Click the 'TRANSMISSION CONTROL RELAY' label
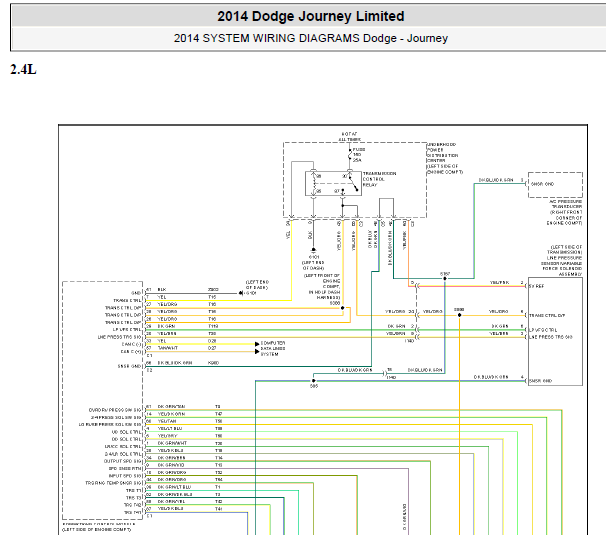Image resolution: width=606 pixels, height=535 pixels. tap(379, 179)
